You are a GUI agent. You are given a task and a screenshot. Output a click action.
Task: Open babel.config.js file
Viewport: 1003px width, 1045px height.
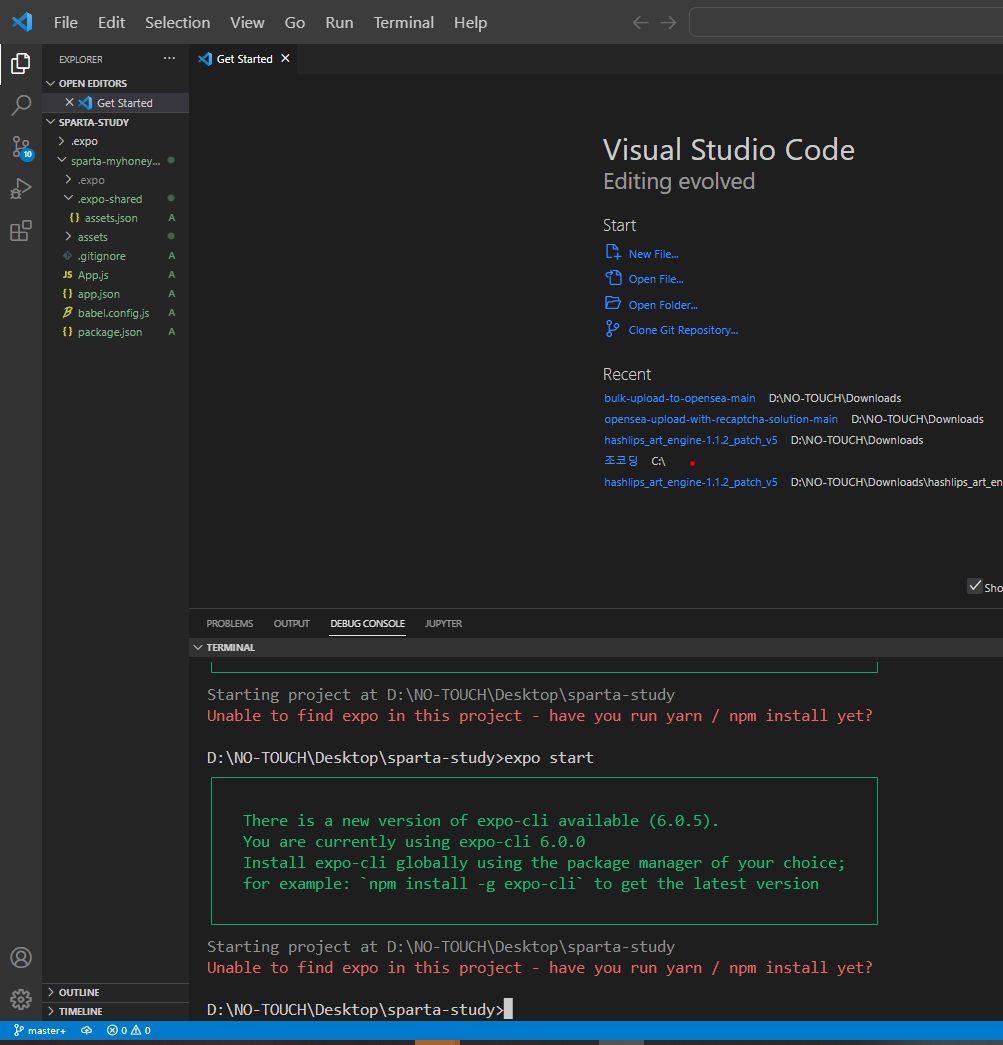(x=115, y=313)
